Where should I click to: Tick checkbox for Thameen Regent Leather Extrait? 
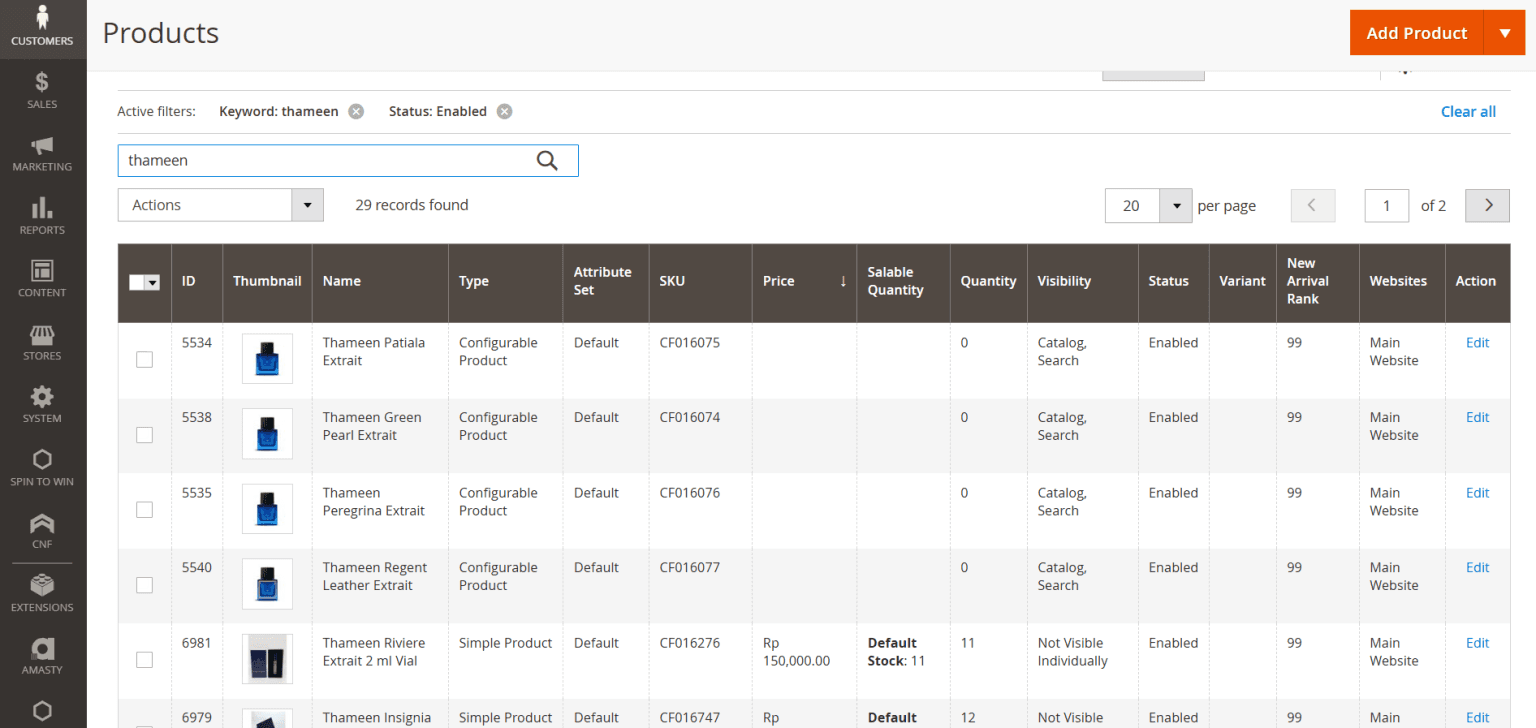pyautogui.click(x=145, y=585)
